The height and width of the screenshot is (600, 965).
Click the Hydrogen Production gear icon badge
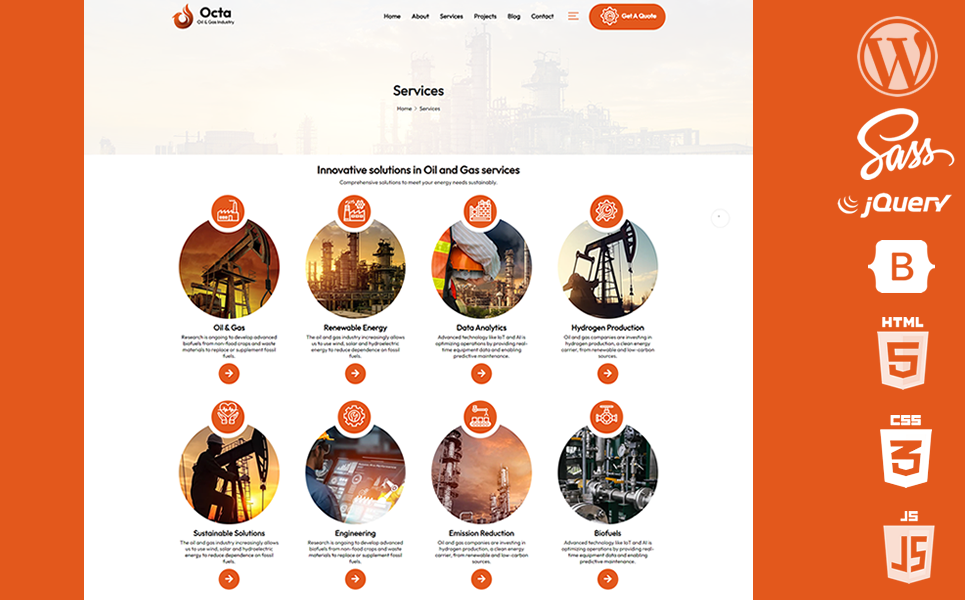607,211
